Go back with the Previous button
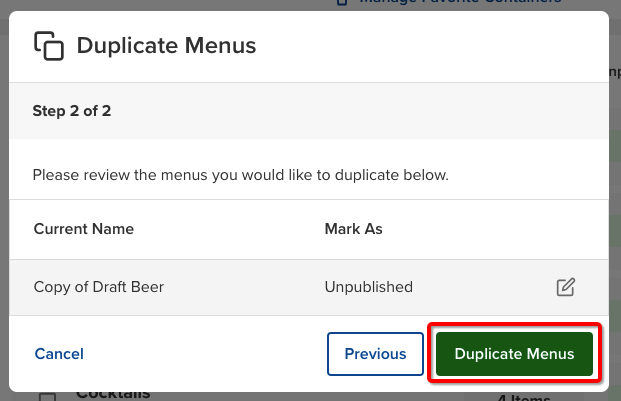621x401 pixels. point(375,354)
